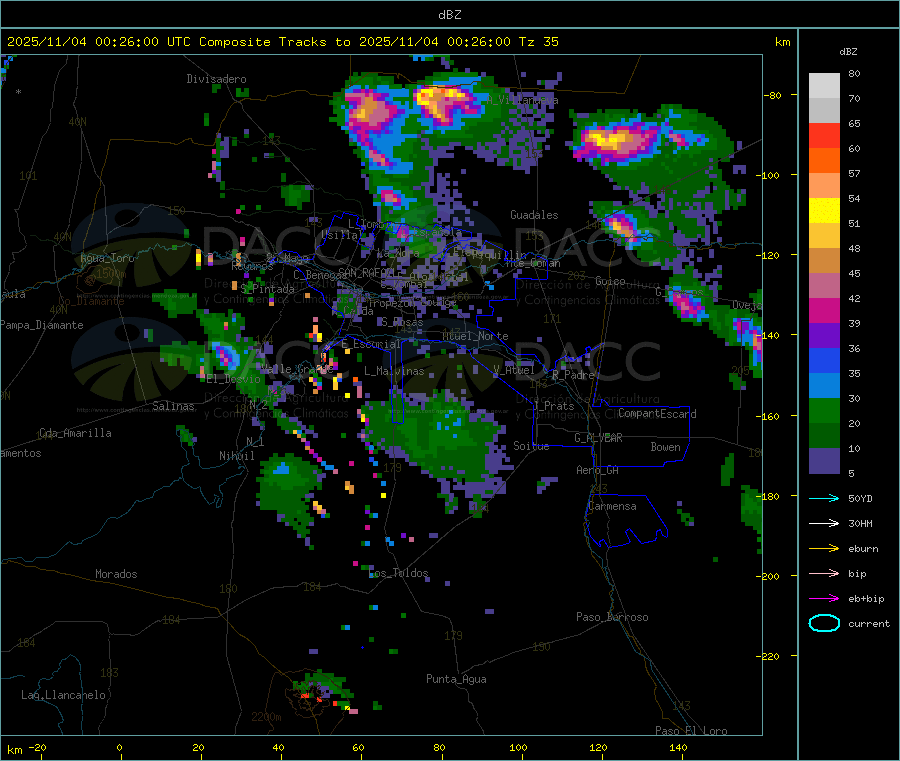Image resolution: width=900 pixels, height=761 pixels.
Task: Select the orange swatch between 60 and 57
Action: pyautogui.click(x=824, y=161)
